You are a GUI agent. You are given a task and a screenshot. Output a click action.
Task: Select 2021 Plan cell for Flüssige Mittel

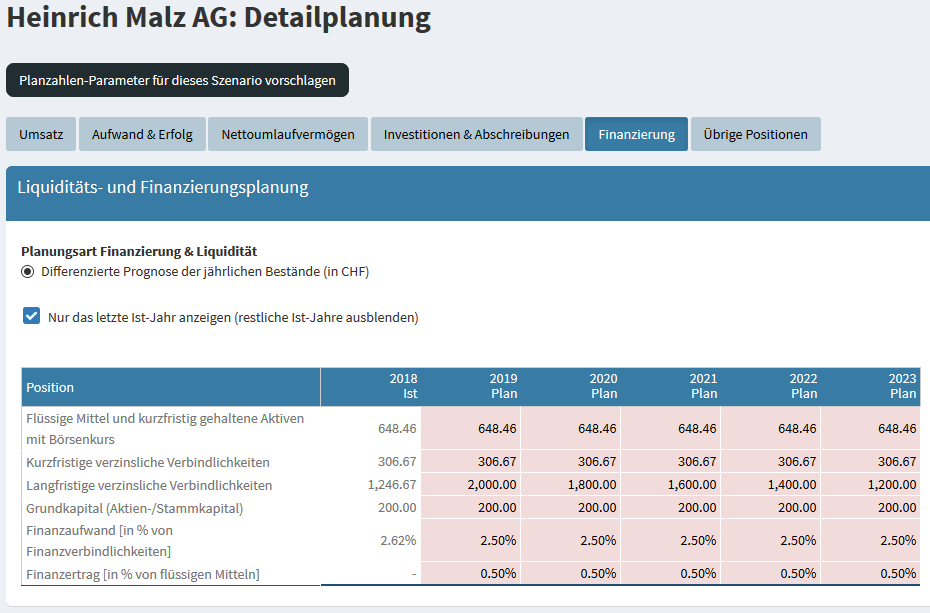tap(671, 428)
